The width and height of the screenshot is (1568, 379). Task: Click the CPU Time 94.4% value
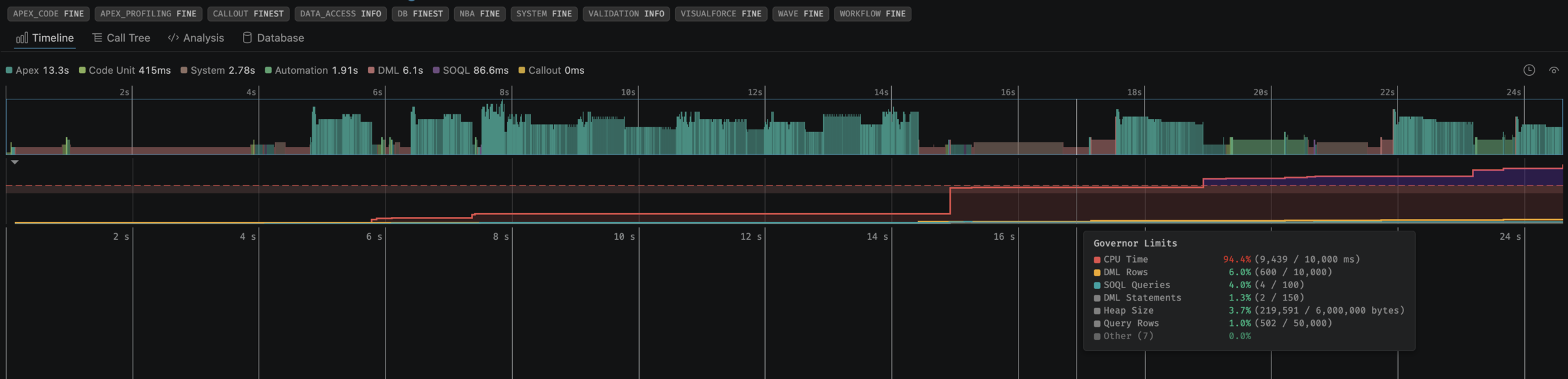tap(1237, 259)
